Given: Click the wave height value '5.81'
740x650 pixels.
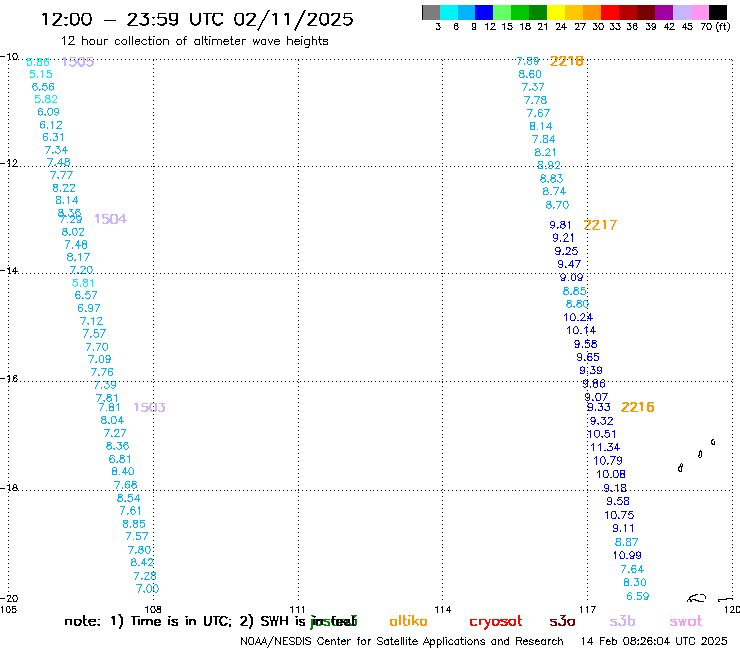Looking at the screenshot, I should 83,283.
